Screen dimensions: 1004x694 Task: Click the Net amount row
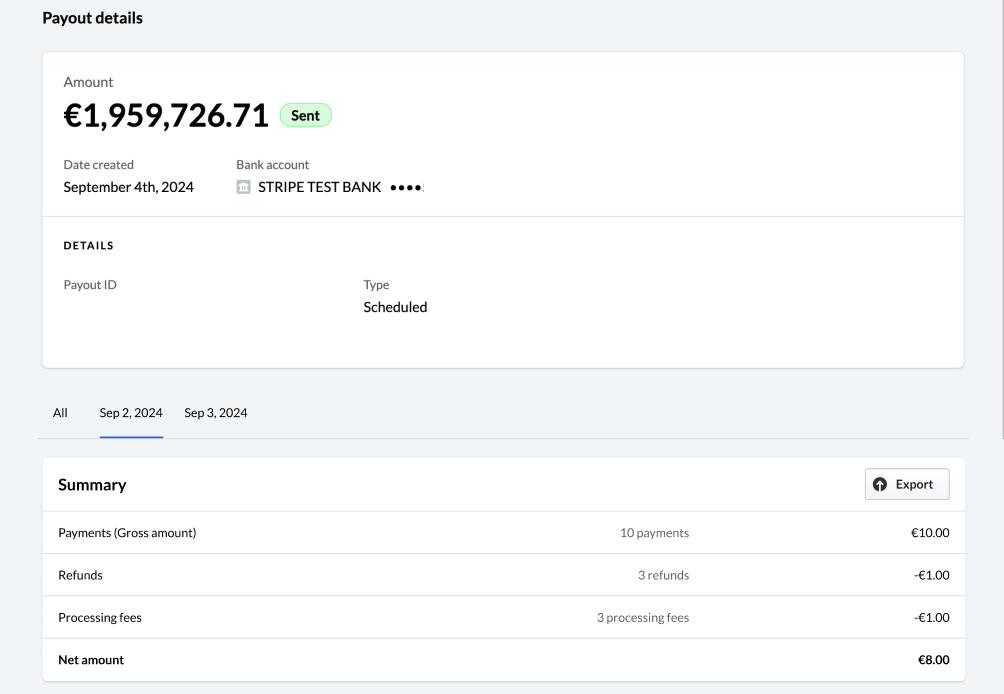(x=90, y=660)
